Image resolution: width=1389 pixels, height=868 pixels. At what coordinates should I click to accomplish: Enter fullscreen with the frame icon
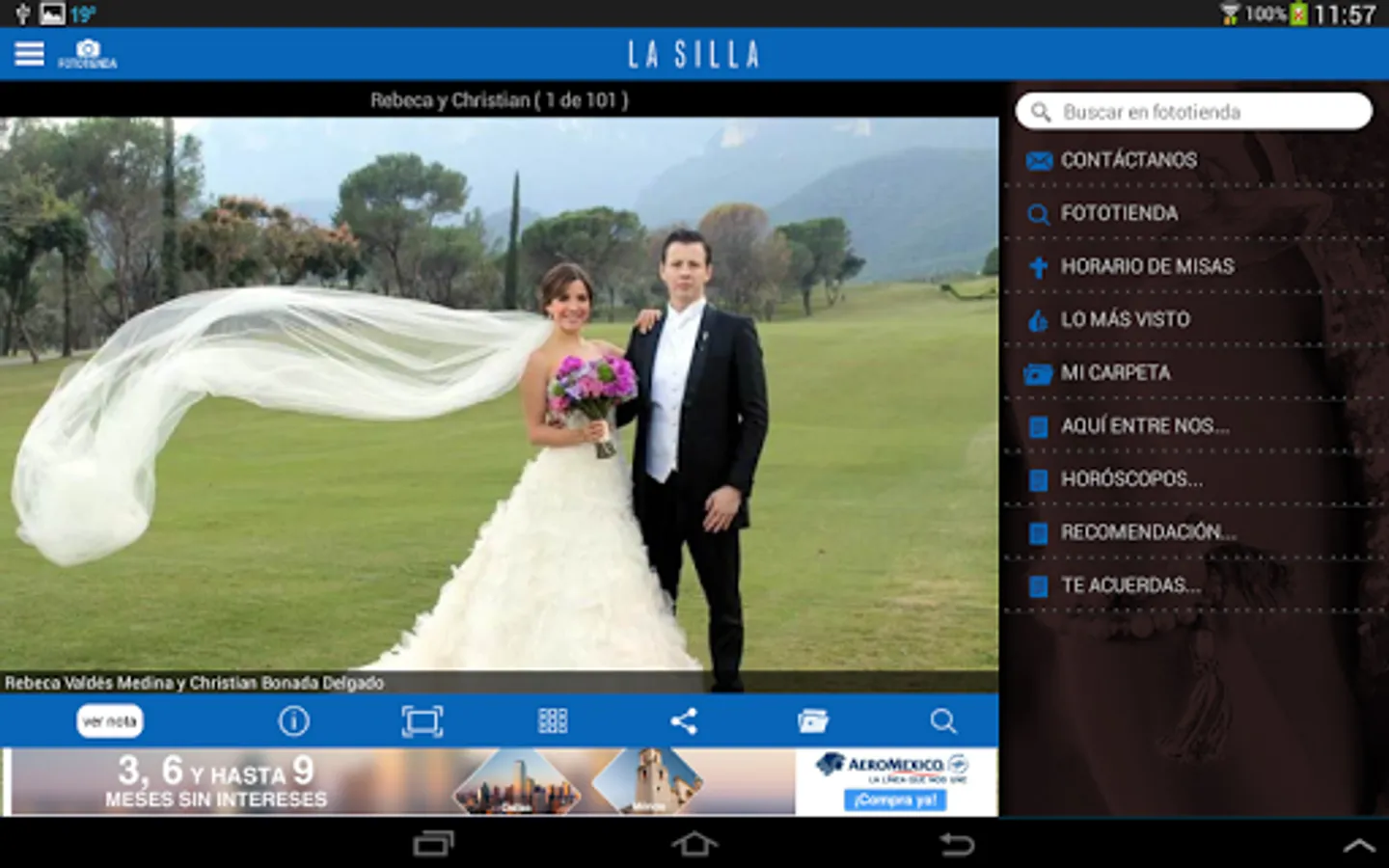tap(423, 720)
